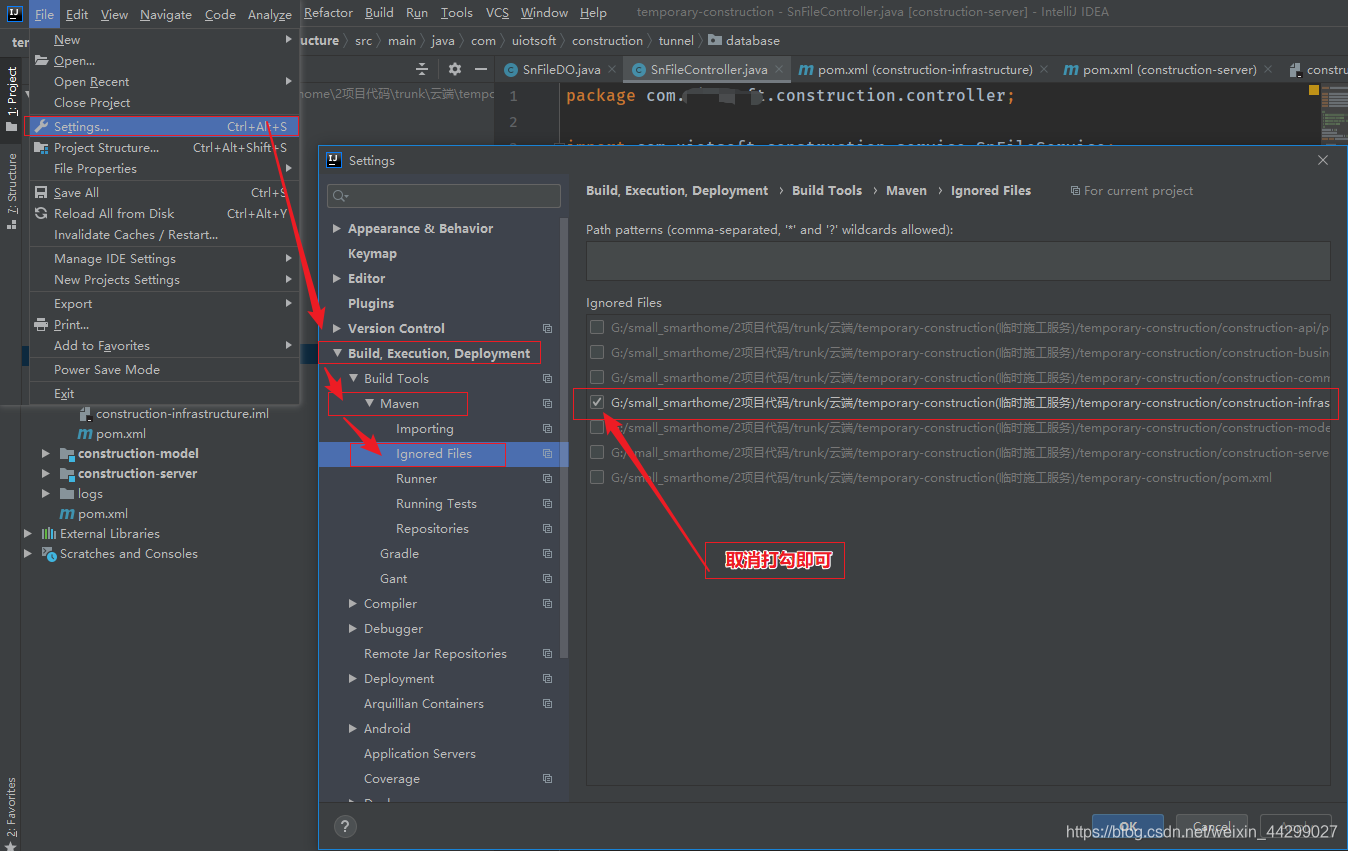
Task: Click the Settings search input field
Action: [444, 196]
